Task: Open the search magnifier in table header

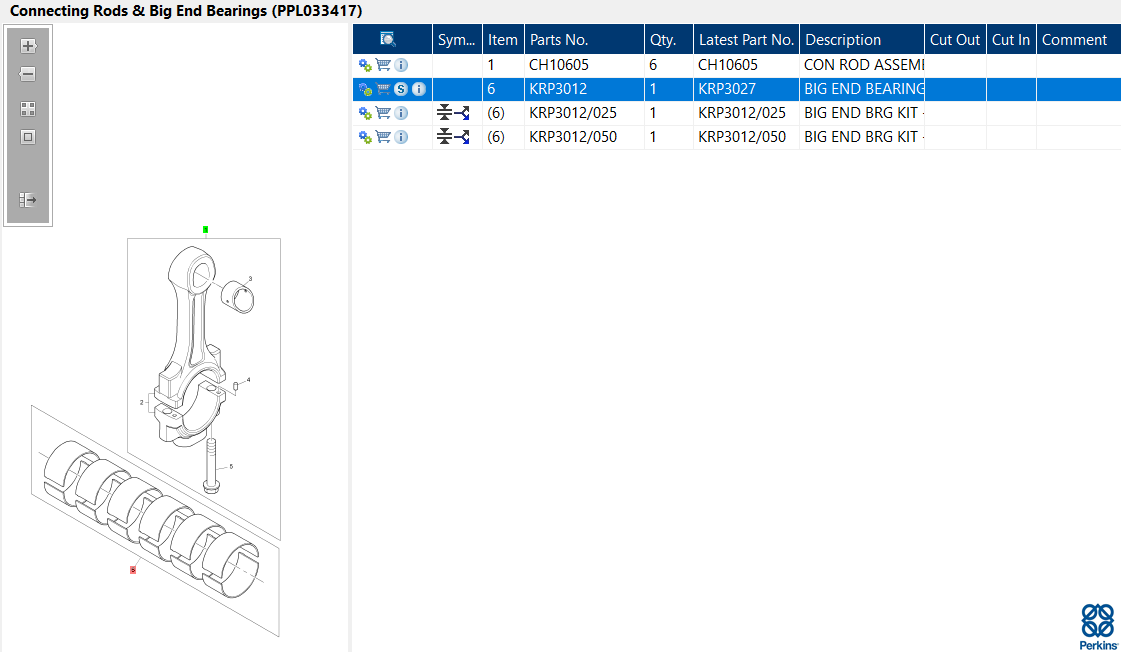Action: pos(387,39)
